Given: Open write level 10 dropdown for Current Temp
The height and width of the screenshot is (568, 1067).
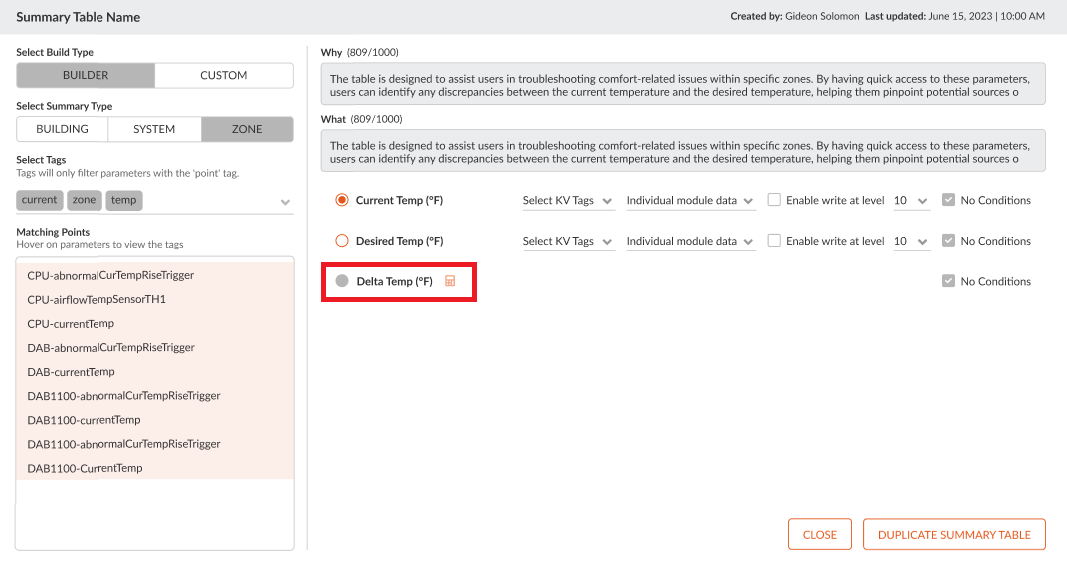Looking at the screenshot, I should [x=911, y=201].
